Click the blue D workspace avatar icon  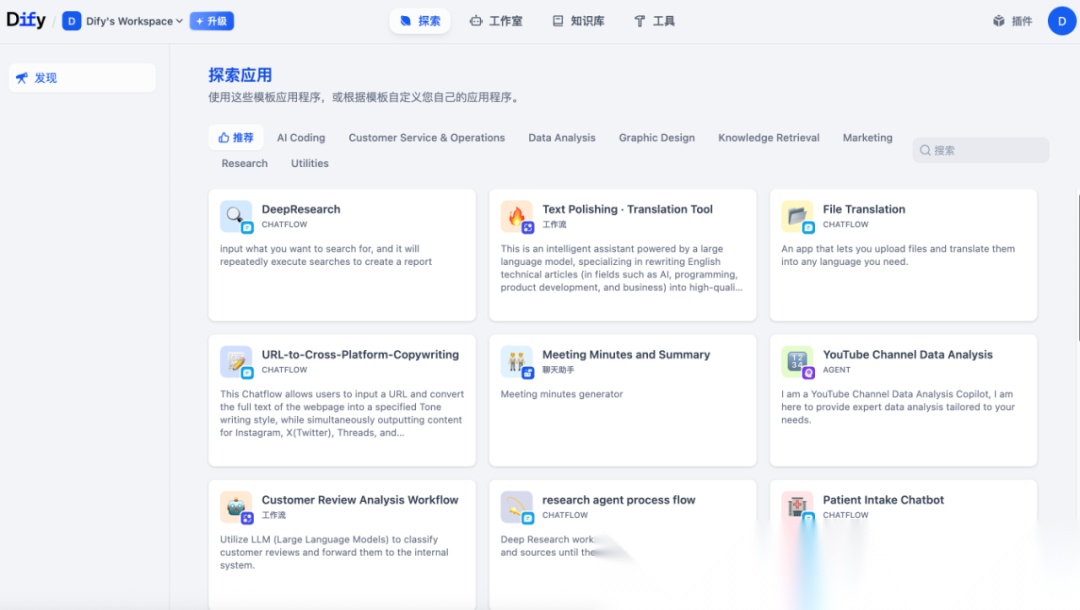coord(71,21)
